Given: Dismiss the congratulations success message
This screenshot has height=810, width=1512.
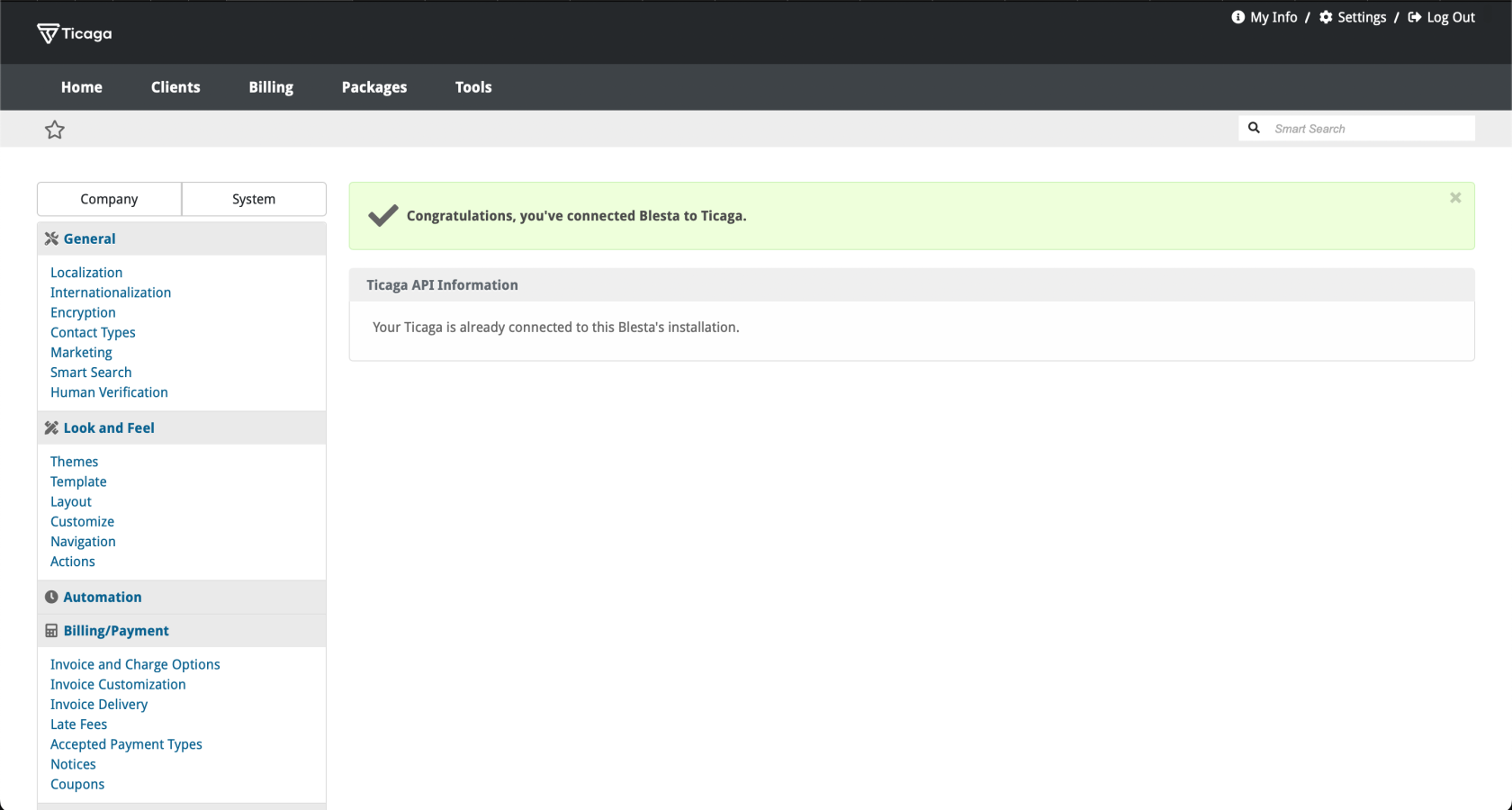Looking at the screenshot, I should tap(1455, 198).
